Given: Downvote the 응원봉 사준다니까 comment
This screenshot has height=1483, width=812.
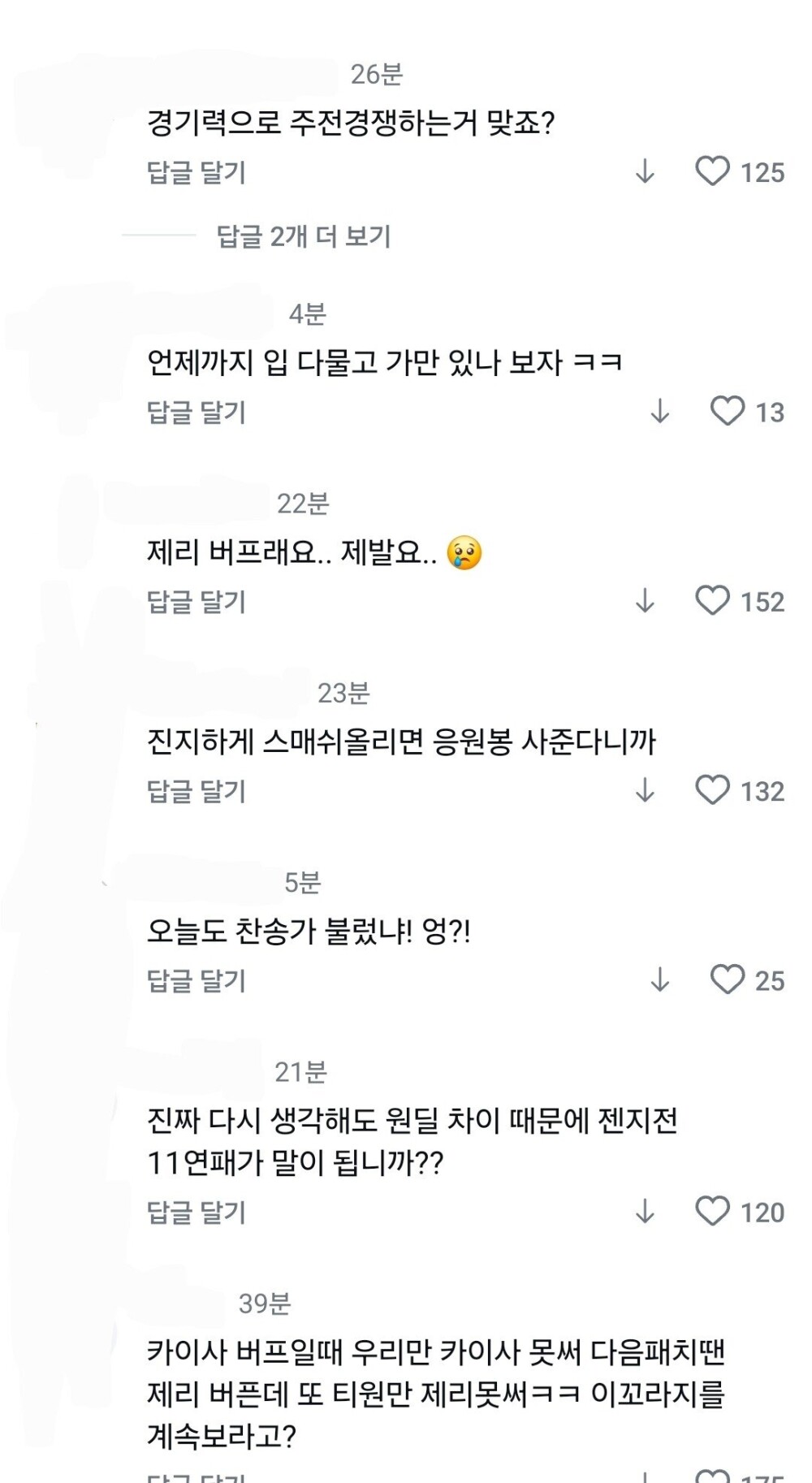Looking at the screenshot, I should pyautogui.click(x=645, y=790).
